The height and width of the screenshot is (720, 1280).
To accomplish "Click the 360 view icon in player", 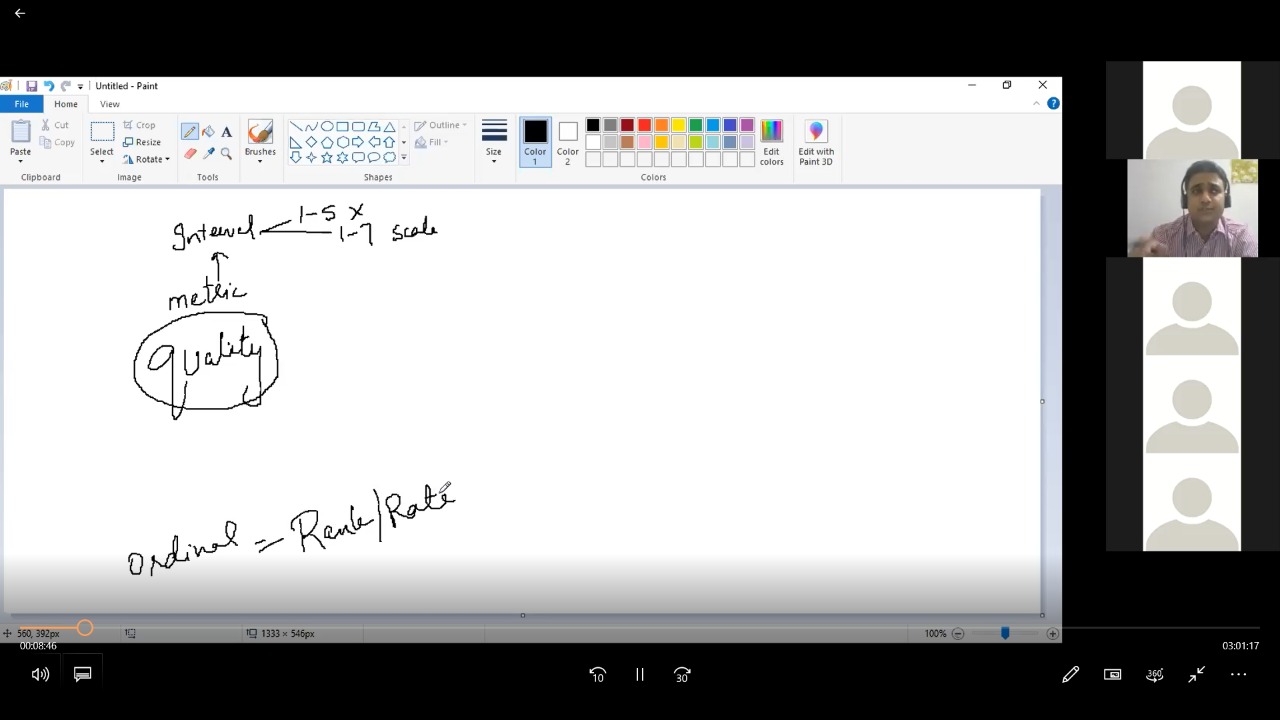I will point(1154,675).
